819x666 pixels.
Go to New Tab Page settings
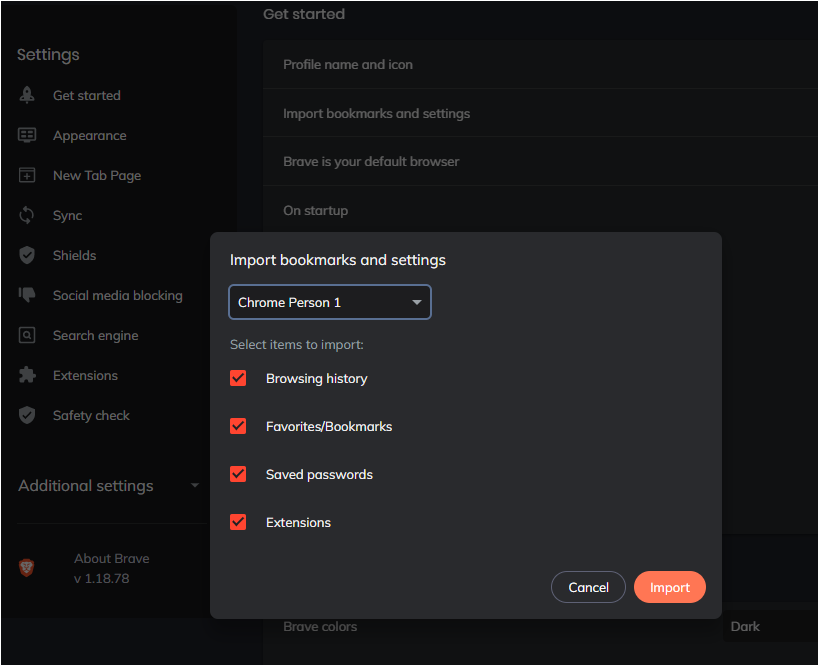pos(97,176)
